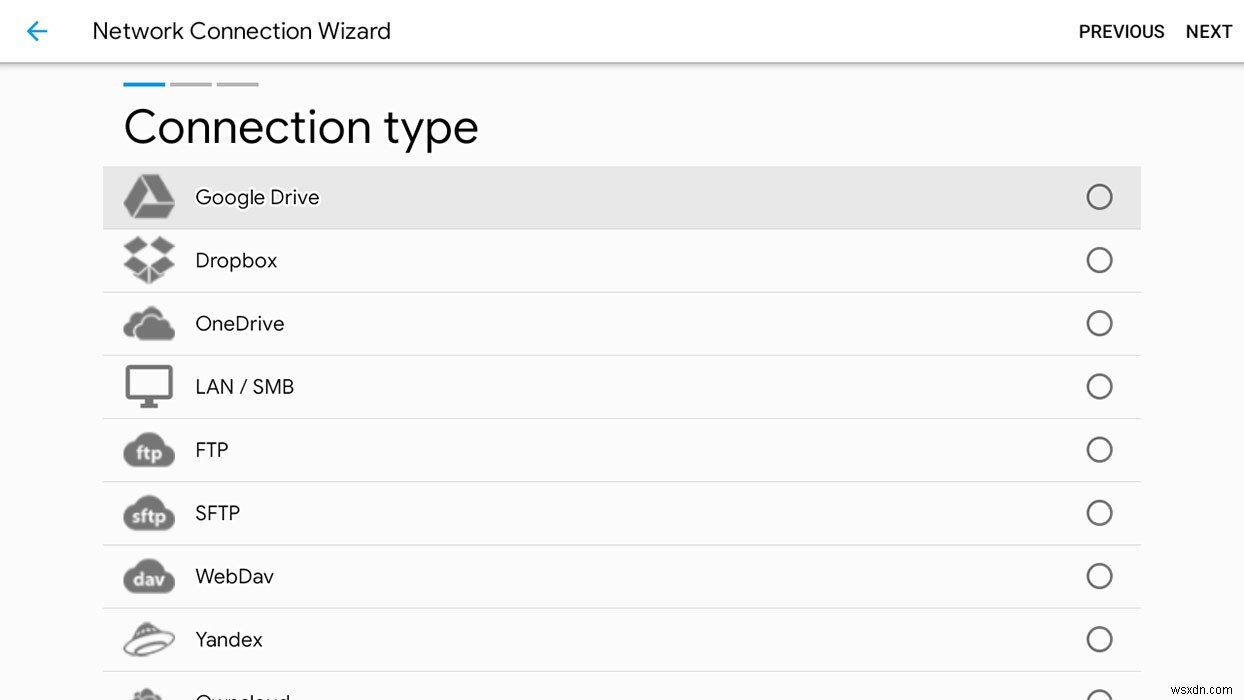Choose the LAN / SMB radio option
This screenshot has width=1244, height=700.
[x=1099, y=386]
